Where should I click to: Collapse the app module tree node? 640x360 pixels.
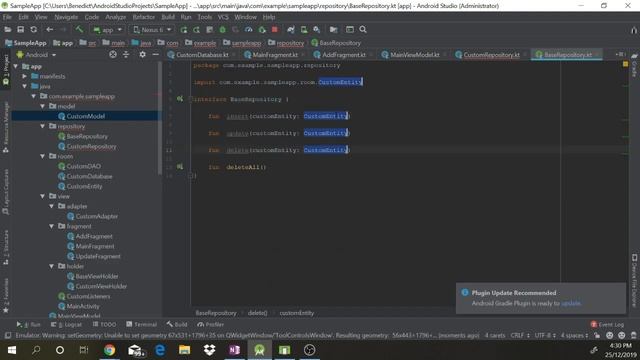[x=16, y=66]
